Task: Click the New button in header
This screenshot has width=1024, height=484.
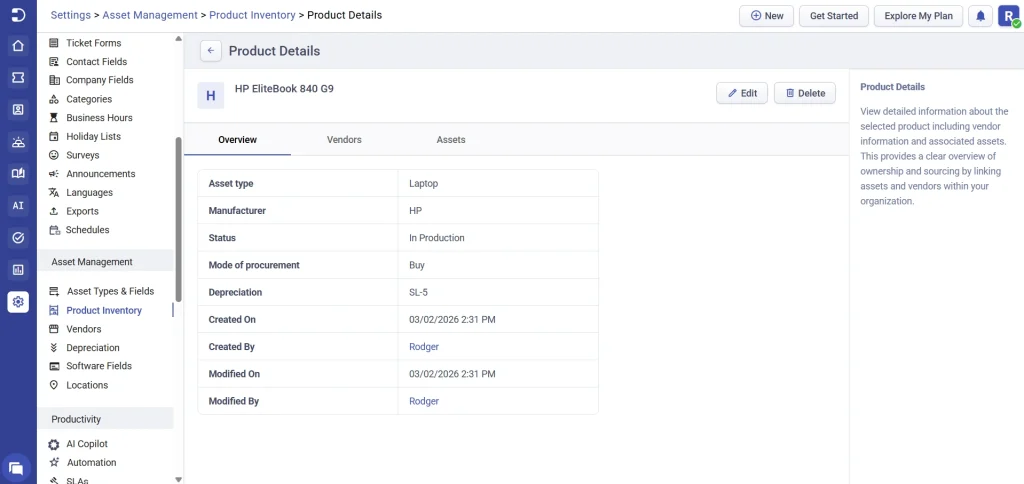Action: [767, 16]
